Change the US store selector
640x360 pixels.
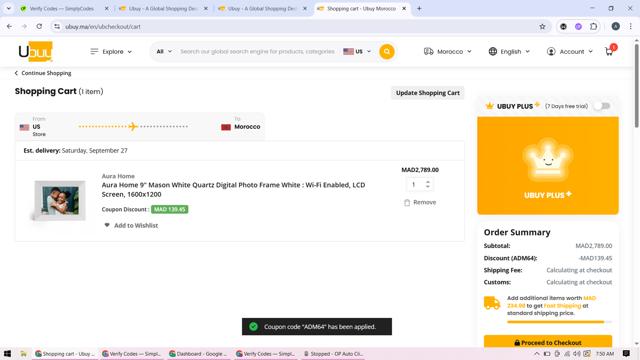pos(357,51)
